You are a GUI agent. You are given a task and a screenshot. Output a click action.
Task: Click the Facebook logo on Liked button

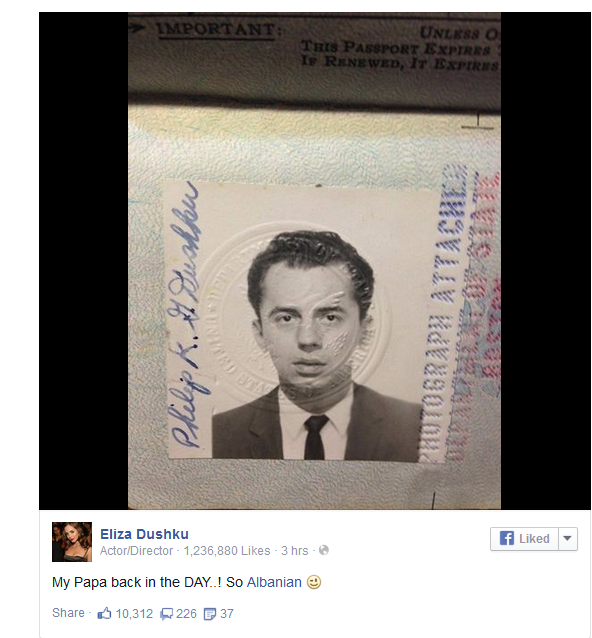tap(507, 538)
